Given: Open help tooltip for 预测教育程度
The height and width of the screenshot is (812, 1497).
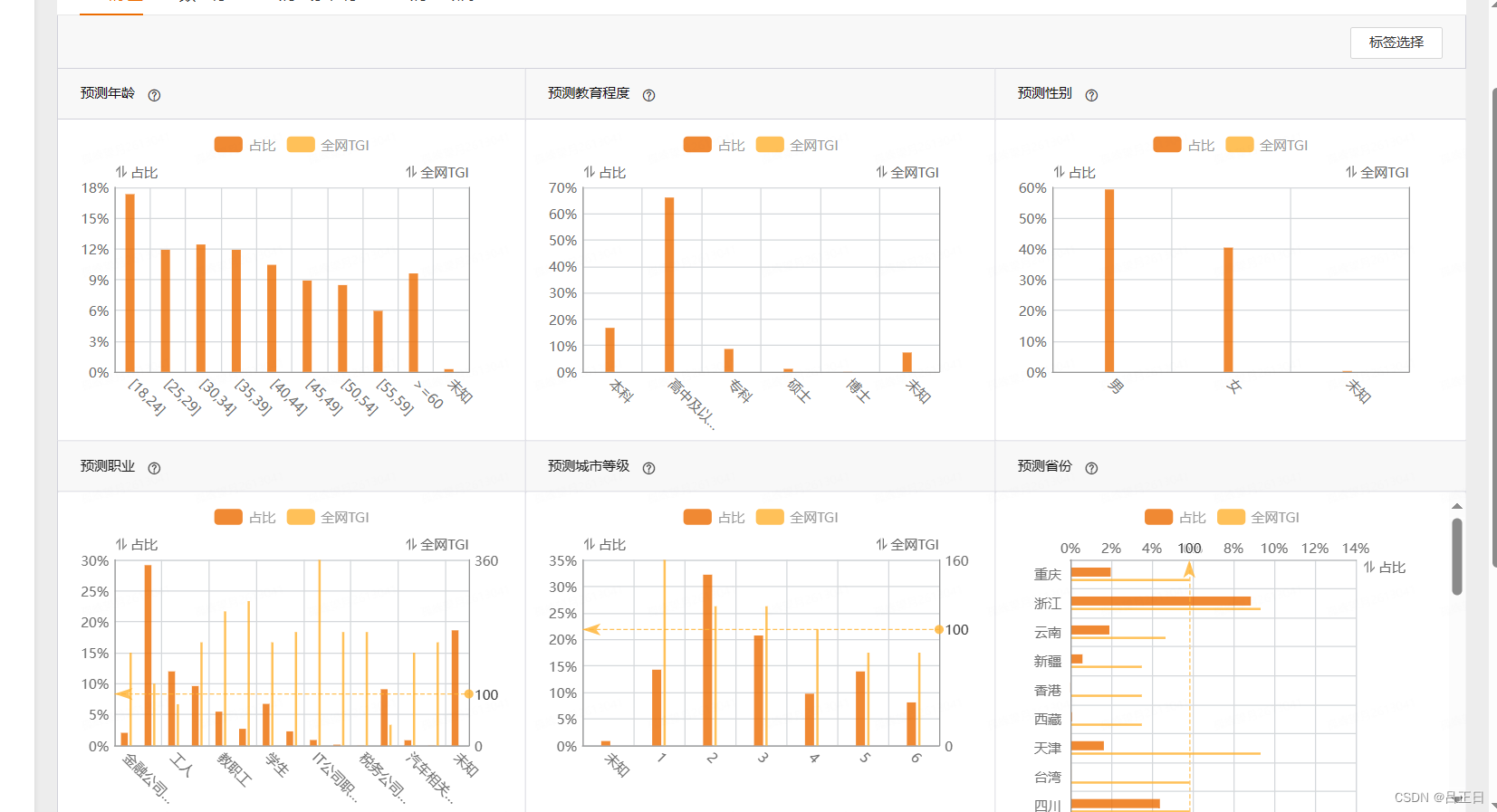Looking at the screenshot, I should coord(648,95).
